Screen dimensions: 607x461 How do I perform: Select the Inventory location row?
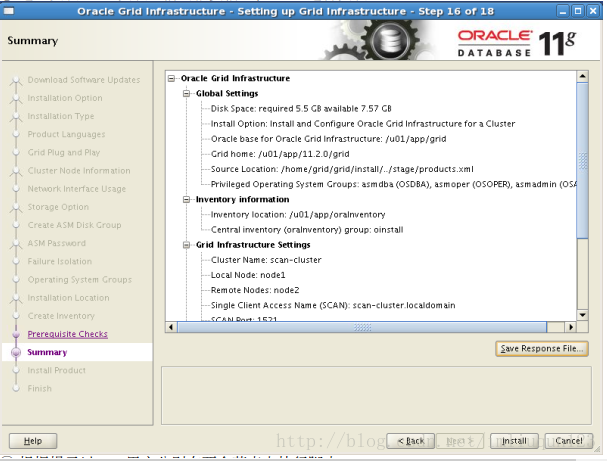[x=298, y=215]
